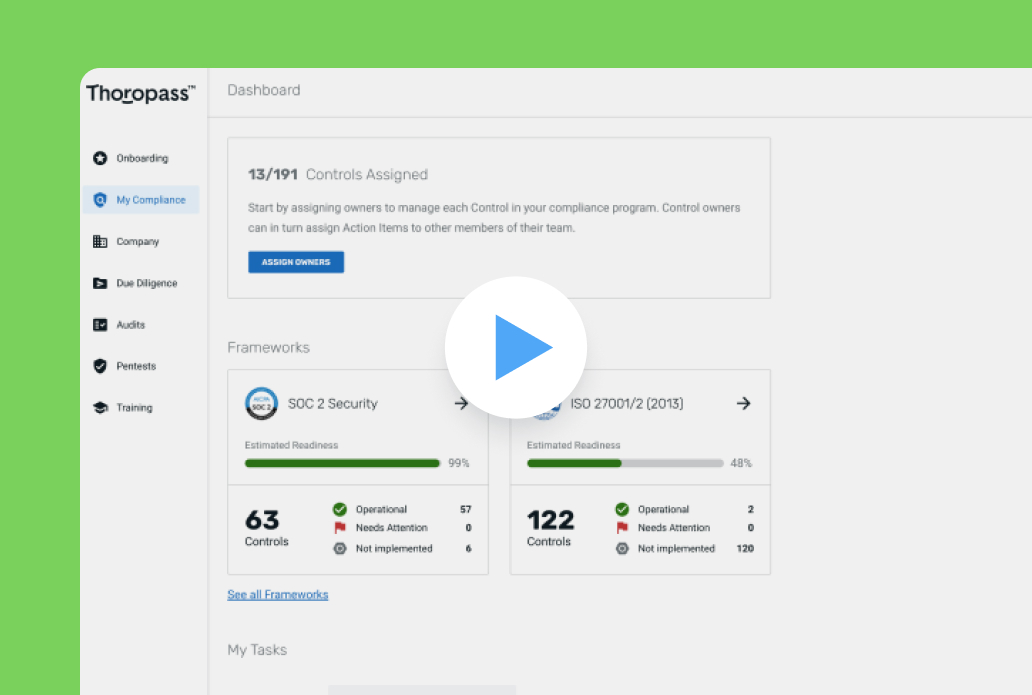Screen dimensions: 1032x695
Task: Go to Onboarding in the sidebar
Action: (142, 158)
